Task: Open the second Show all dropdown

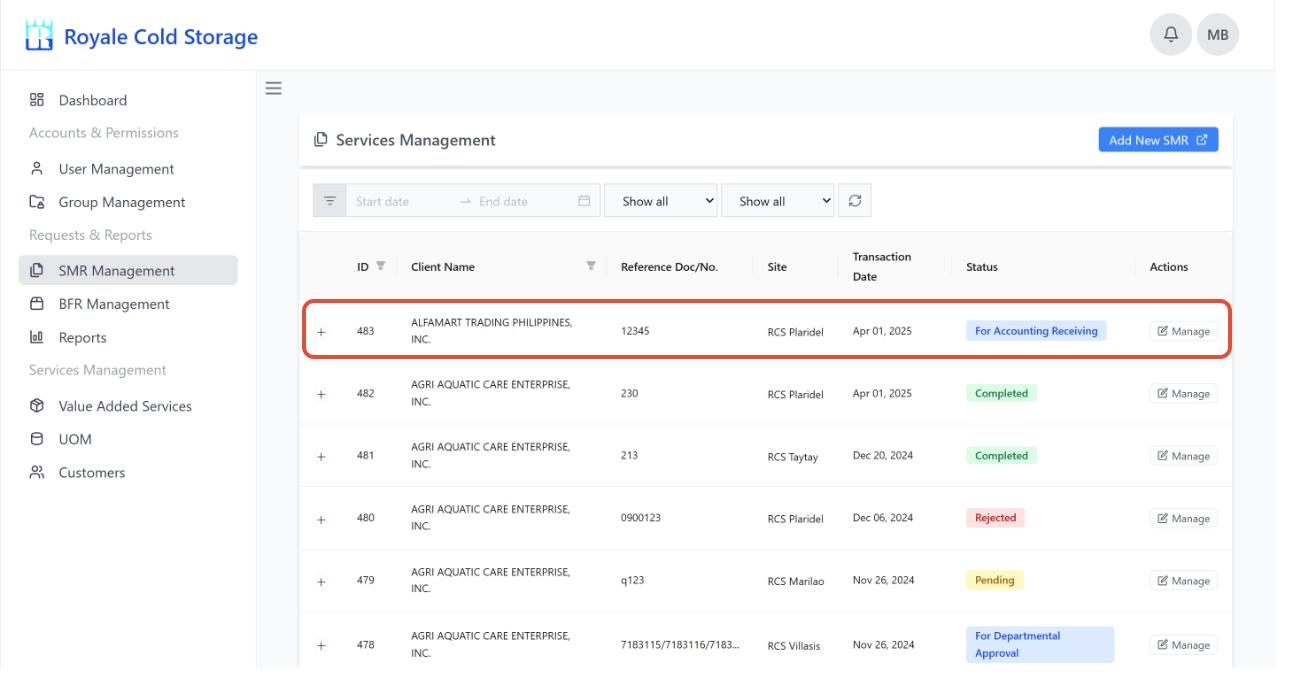Action: 778,201
